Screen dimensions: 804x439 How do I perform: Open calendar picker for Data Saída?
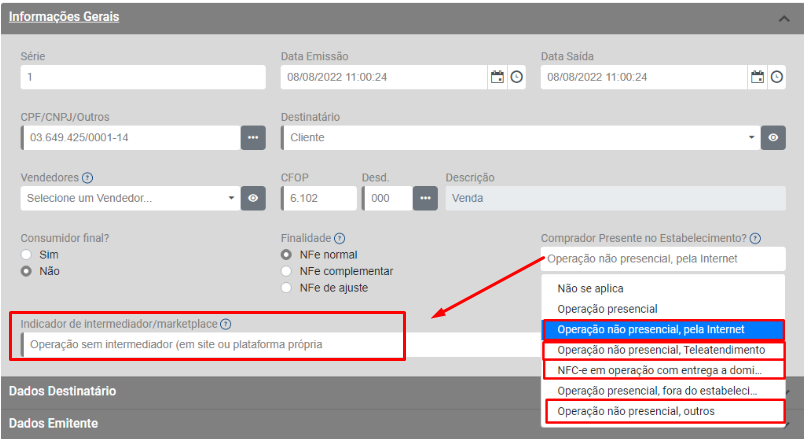757,77
